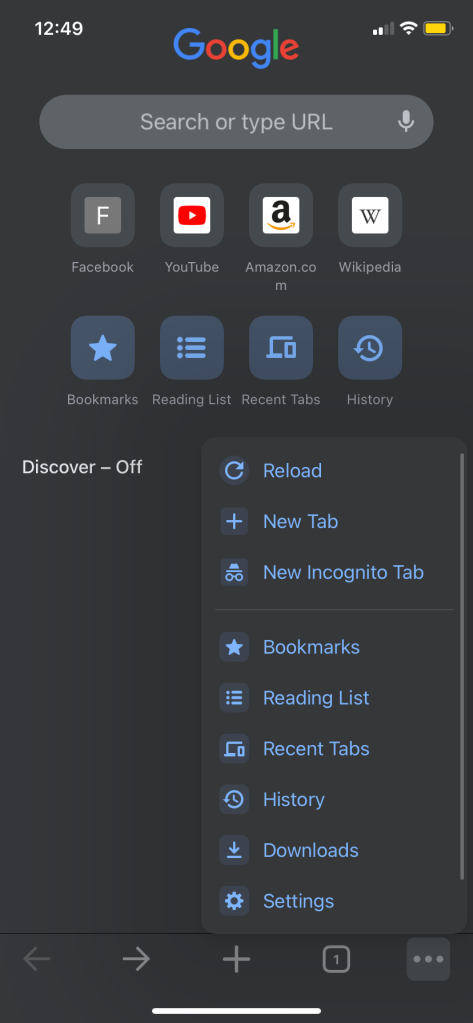Click the menu's vertical scrollbar

pyautogui.click(x=462, y=665)
